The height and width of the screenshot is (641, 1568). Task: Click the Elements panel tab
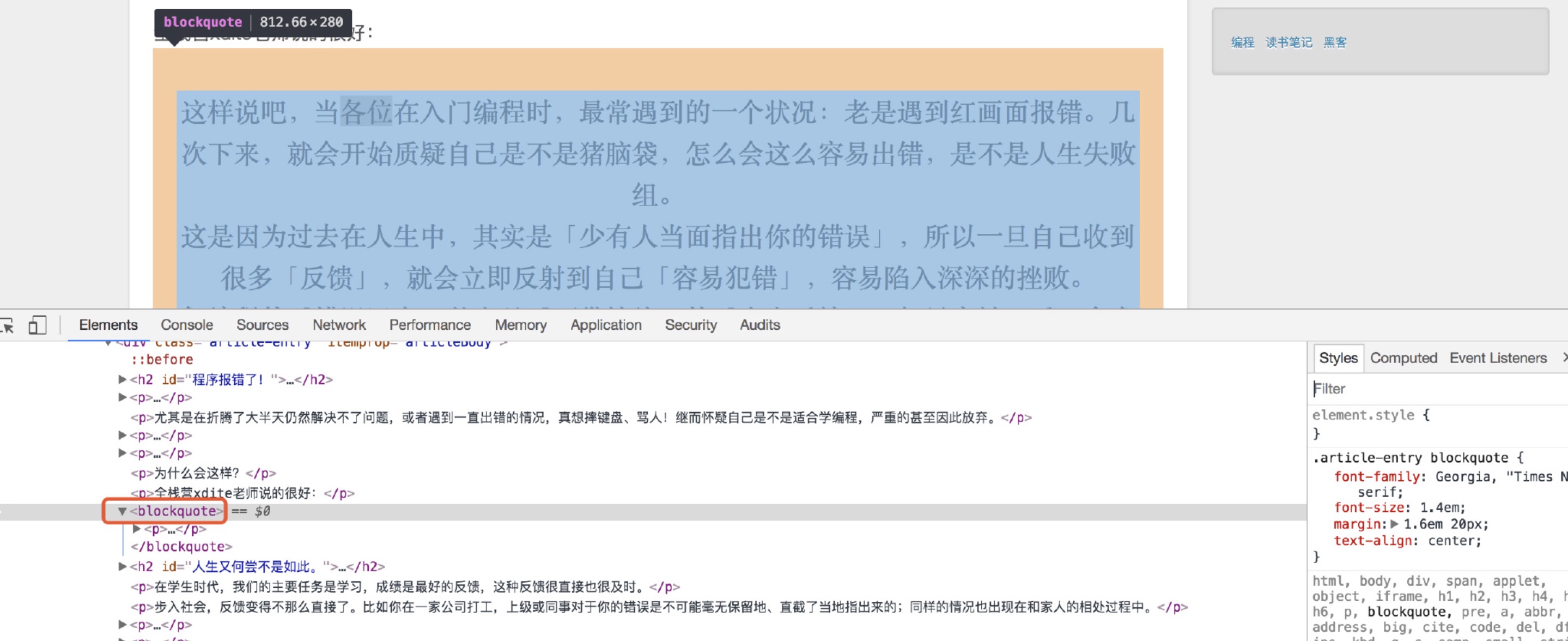point(107,326)
